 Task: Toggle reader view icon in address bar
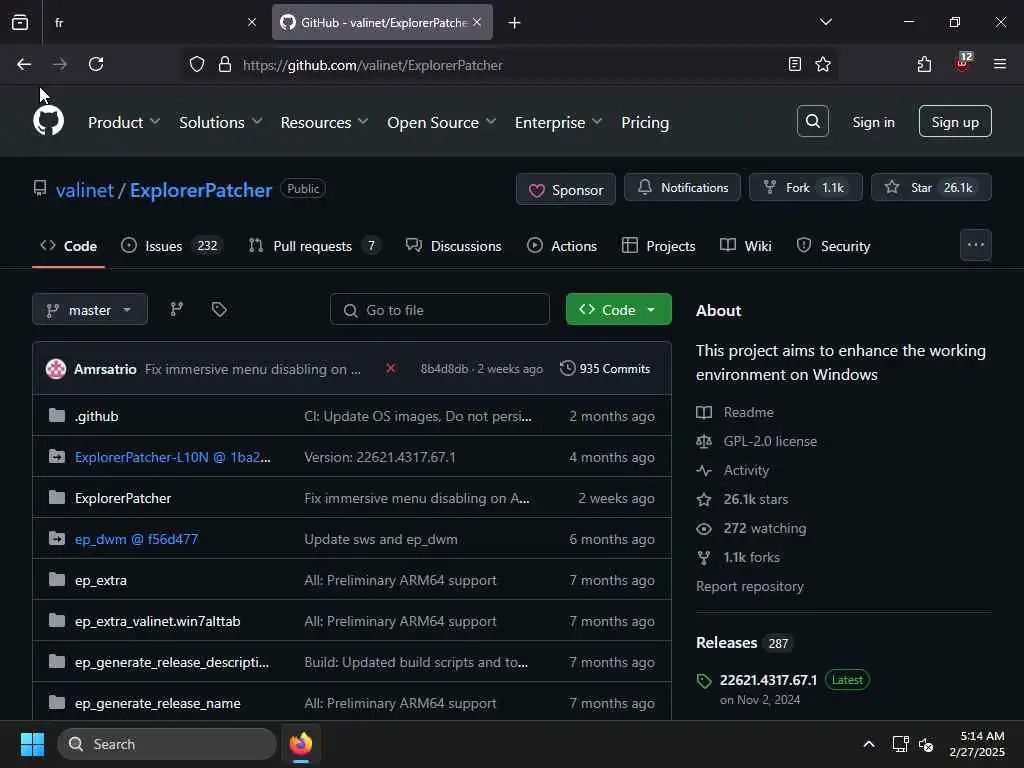[x=794, y=64]
